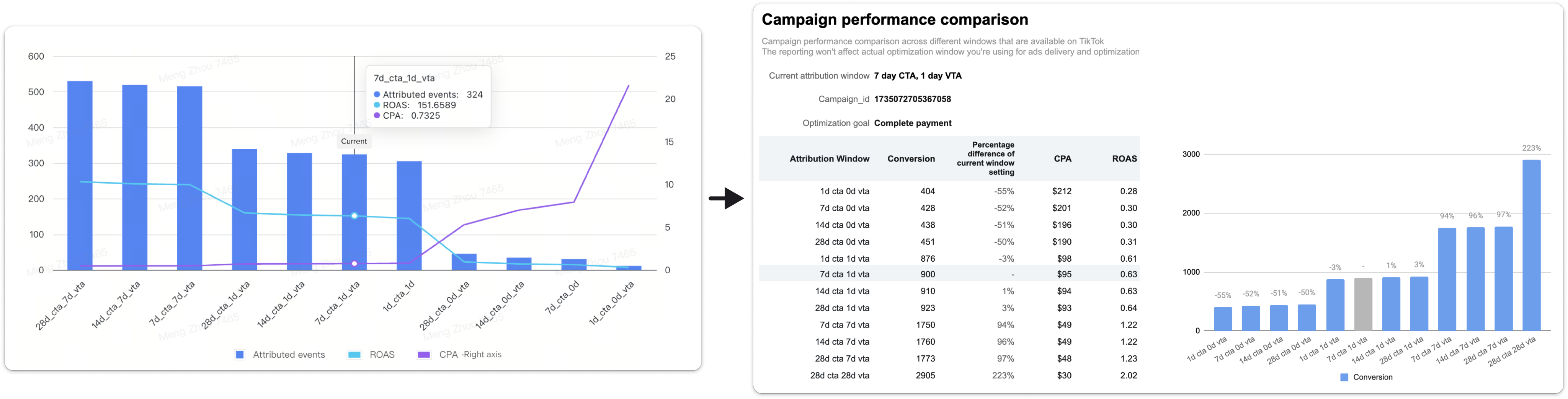This screenshot has width=1568, height=399.
Task: Toggle Attributed events legend series
Action: [x=281, y=355]
